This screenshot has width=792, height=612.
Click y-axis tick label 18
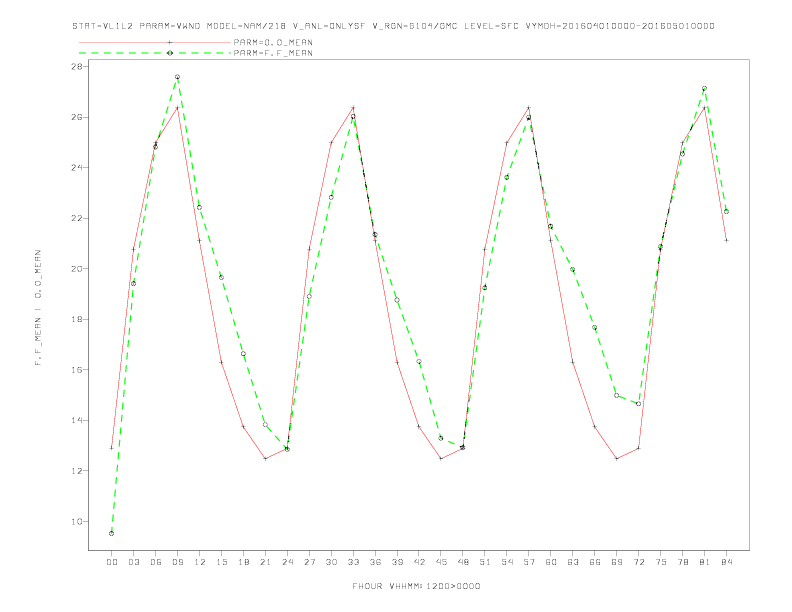(x=79, y=319)
